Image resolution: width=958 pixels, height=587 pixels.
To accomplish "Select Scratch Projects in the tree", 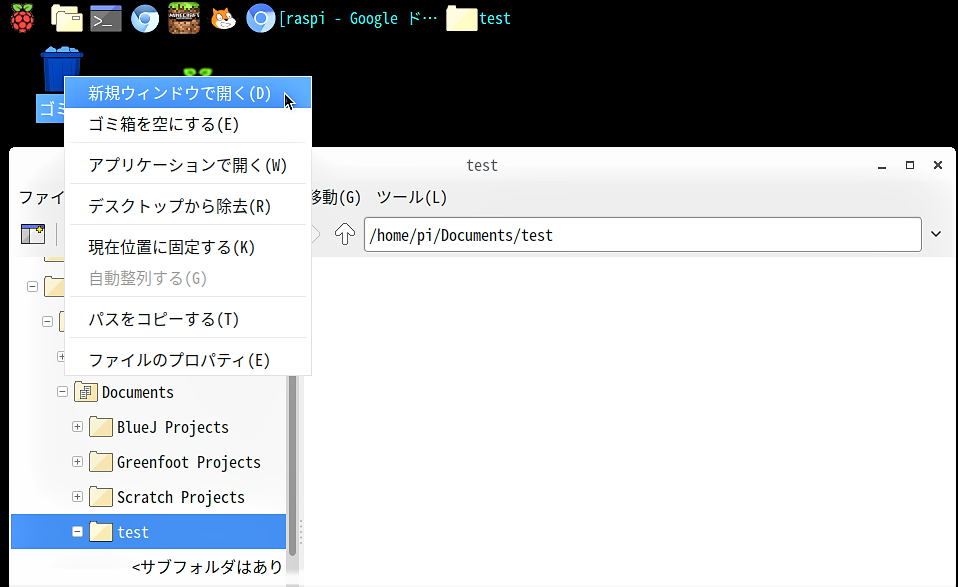I will pos(181,497).
